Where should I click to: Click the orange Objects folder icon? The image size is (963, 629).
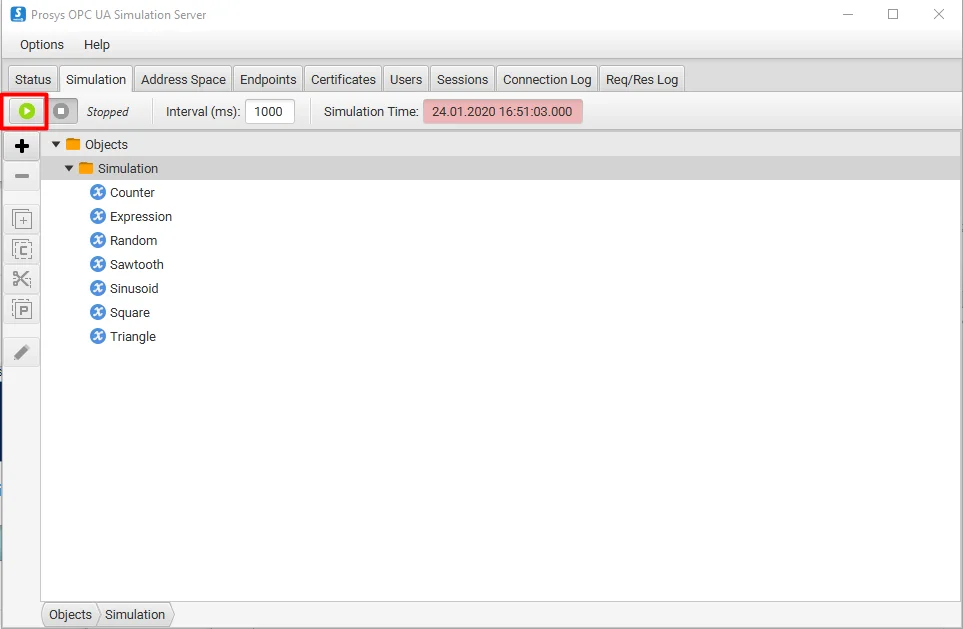pyautogui.click(x=73, y=144)
